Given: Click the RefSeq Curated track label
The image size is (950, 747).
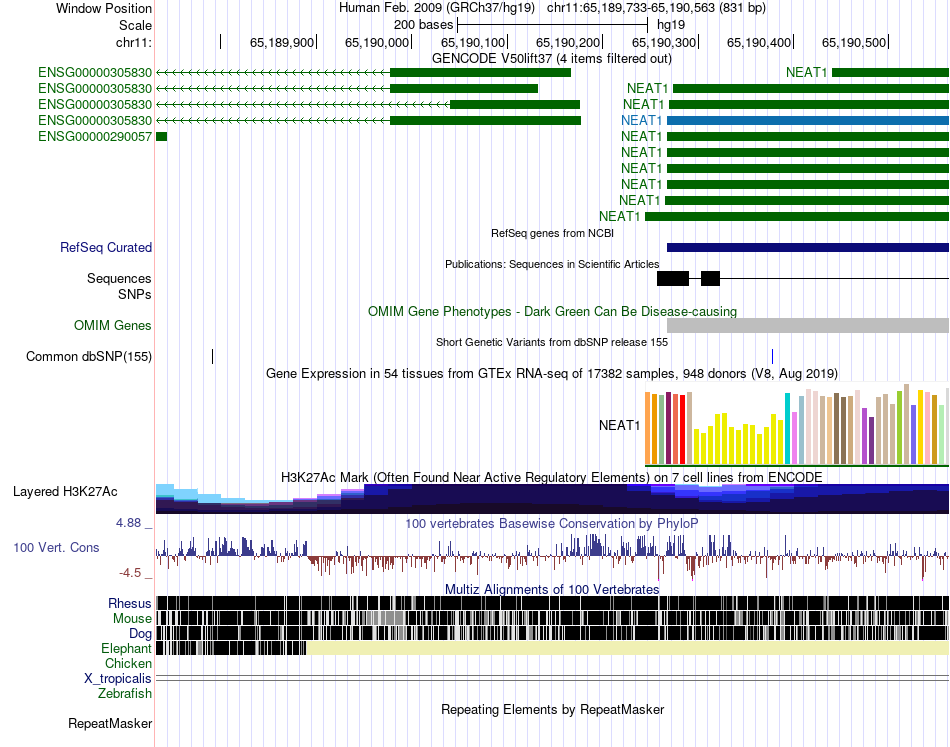Looking at the screenshot, I should 106,247.
